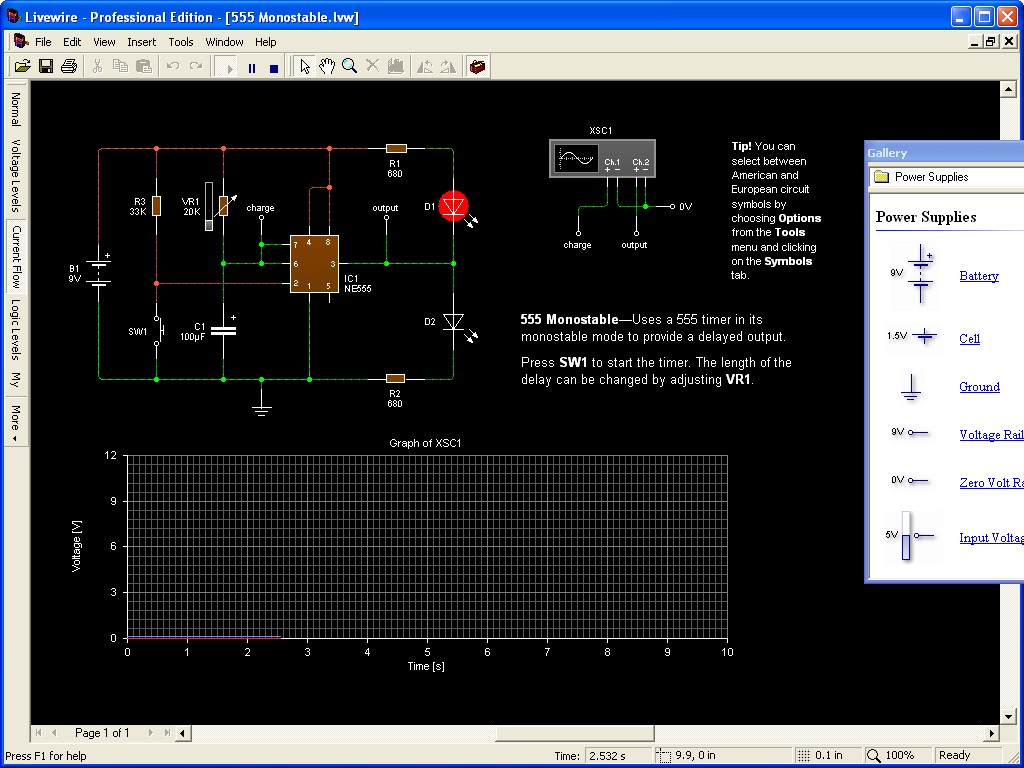Switch to the Voltage Levels display style
The width and height of the screenshot is (1024, 768).
(x=15, y=175)
